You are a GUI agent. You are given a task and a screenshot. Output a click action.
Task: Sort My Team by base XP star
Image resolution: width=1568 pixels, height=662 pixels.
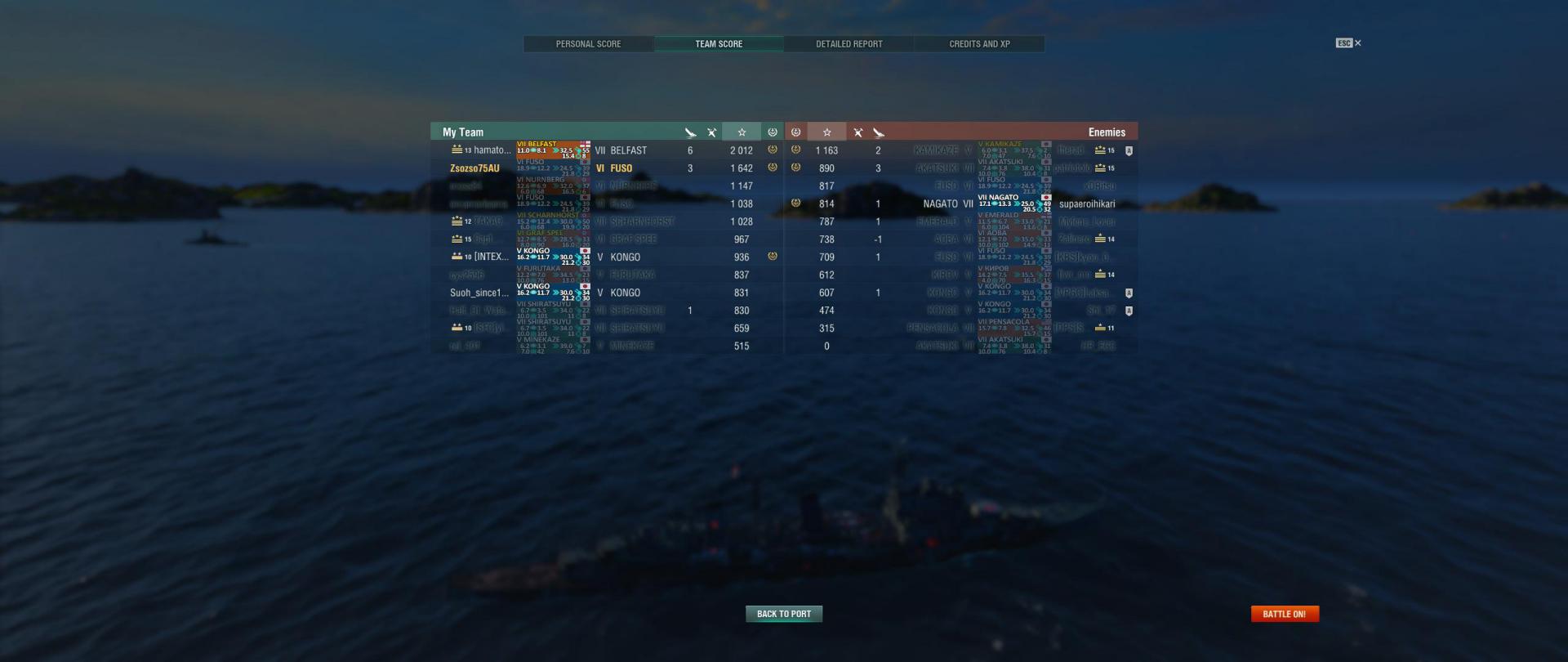(x=742, y=132)
